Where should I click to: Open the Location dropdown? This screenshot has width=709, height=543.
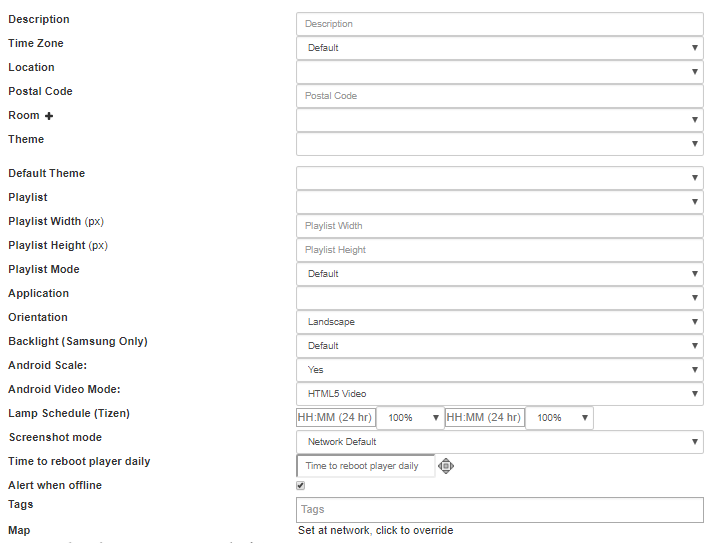tap(500, 72)
